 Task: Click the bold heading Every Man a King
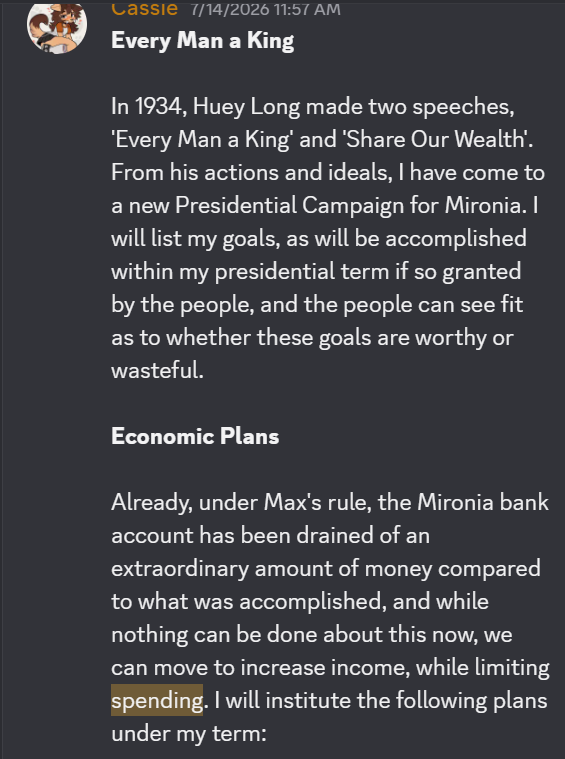tap(202, 41)
